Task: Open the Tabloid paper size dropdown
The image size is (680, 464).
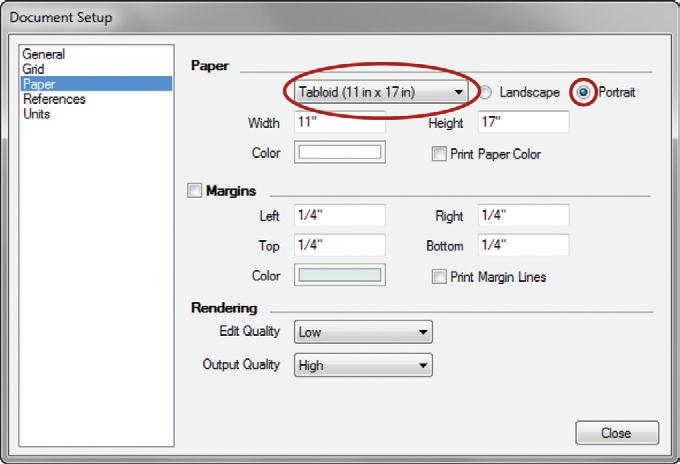Action: click(x=381, y=92)
